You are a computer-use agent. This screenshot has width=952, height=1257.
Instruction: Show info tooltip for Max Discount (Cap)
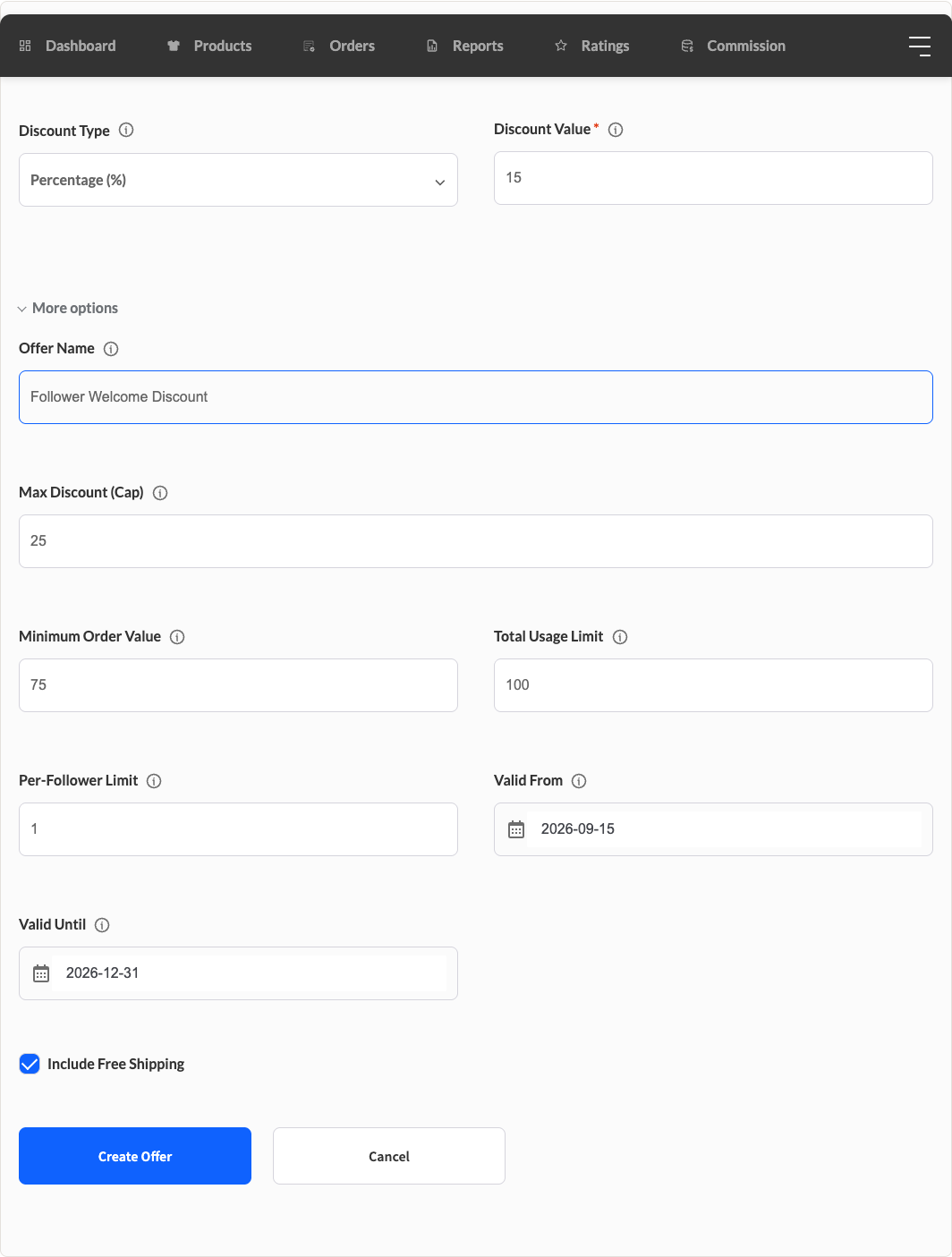point(160,493)
